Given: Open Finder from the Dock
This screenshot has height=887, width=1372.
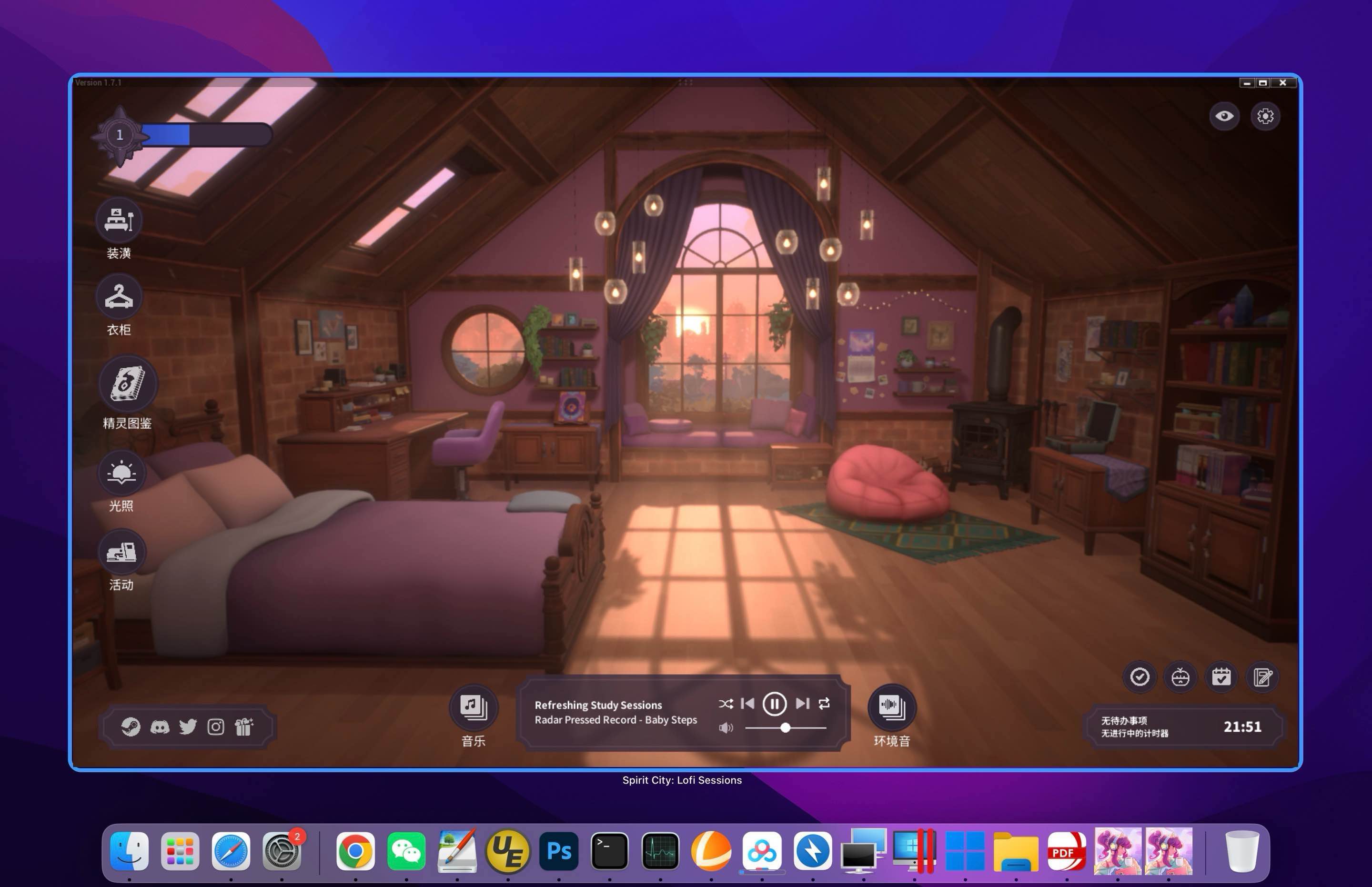Looking at the screenshot, I should (x=129, y=851).
